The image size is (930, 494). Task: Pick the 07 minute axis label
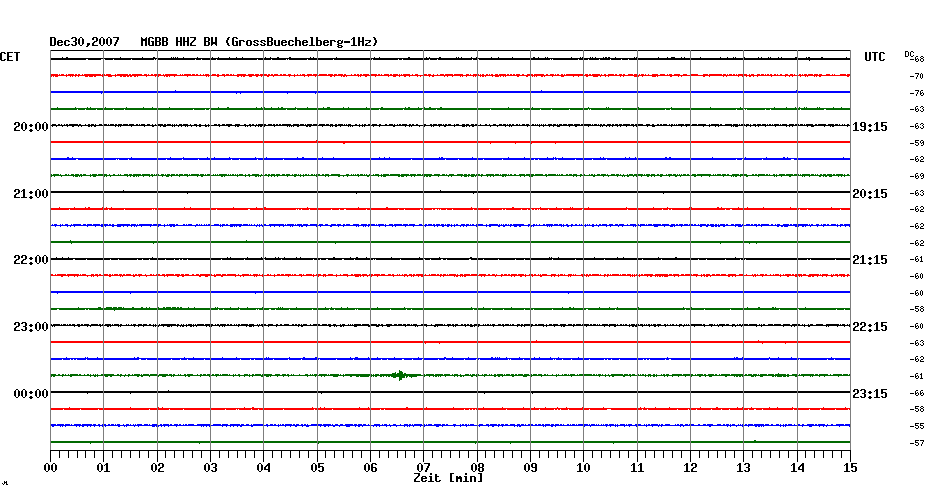(x=423, y=468)
